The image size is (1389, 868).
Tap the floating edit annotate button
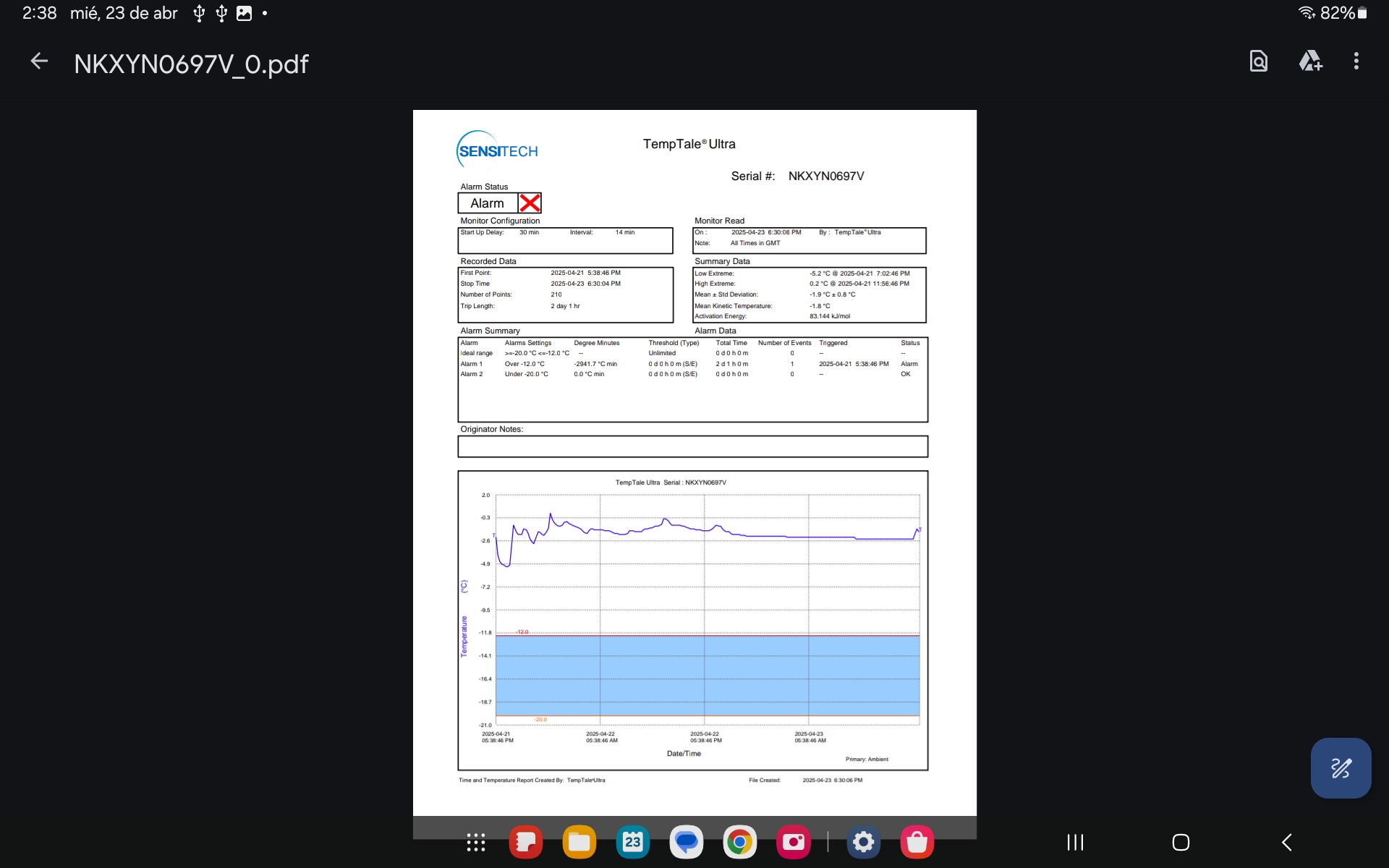pos(1341,767)
